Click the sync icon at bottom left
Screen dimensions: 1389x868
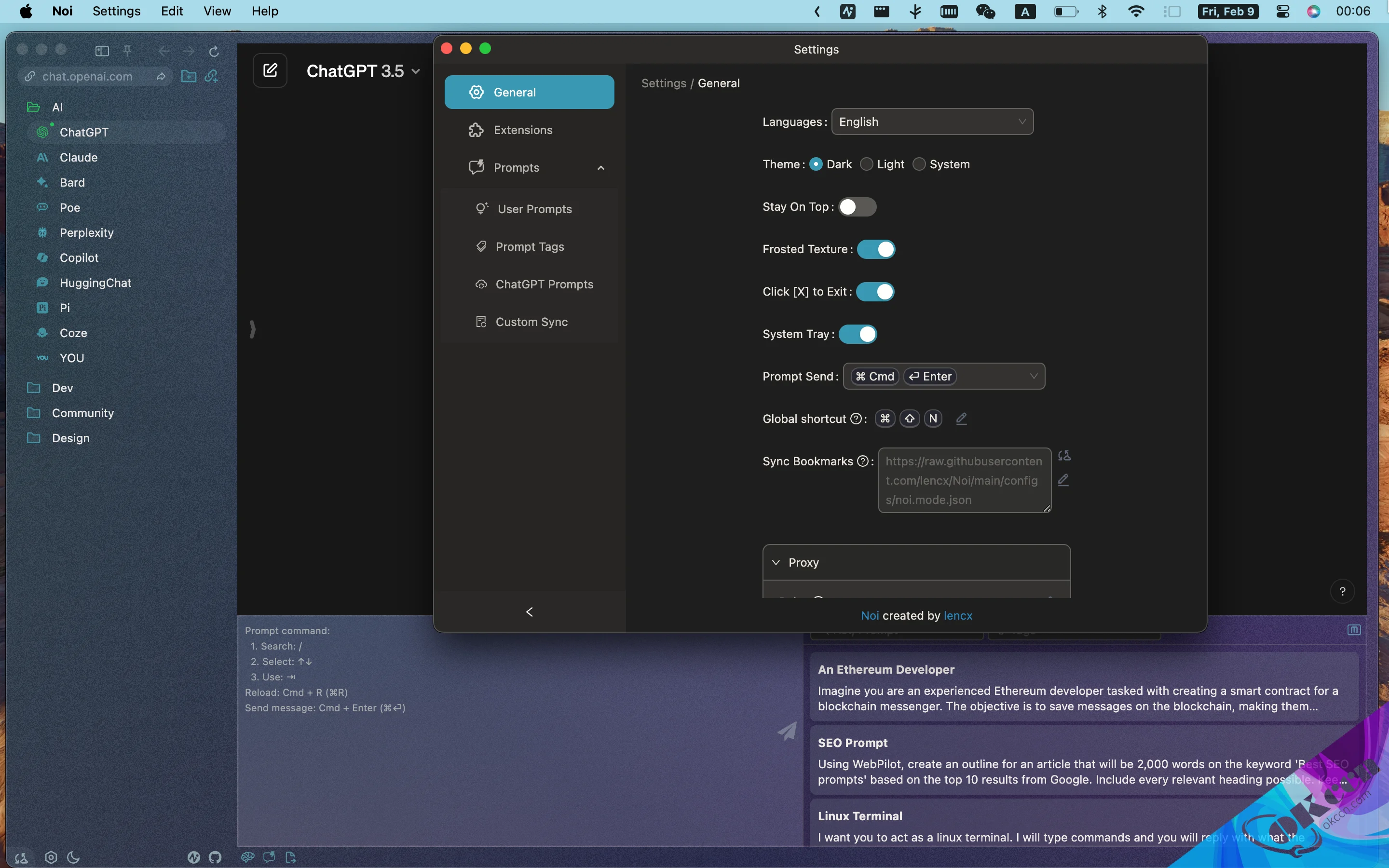pos(21,858)
